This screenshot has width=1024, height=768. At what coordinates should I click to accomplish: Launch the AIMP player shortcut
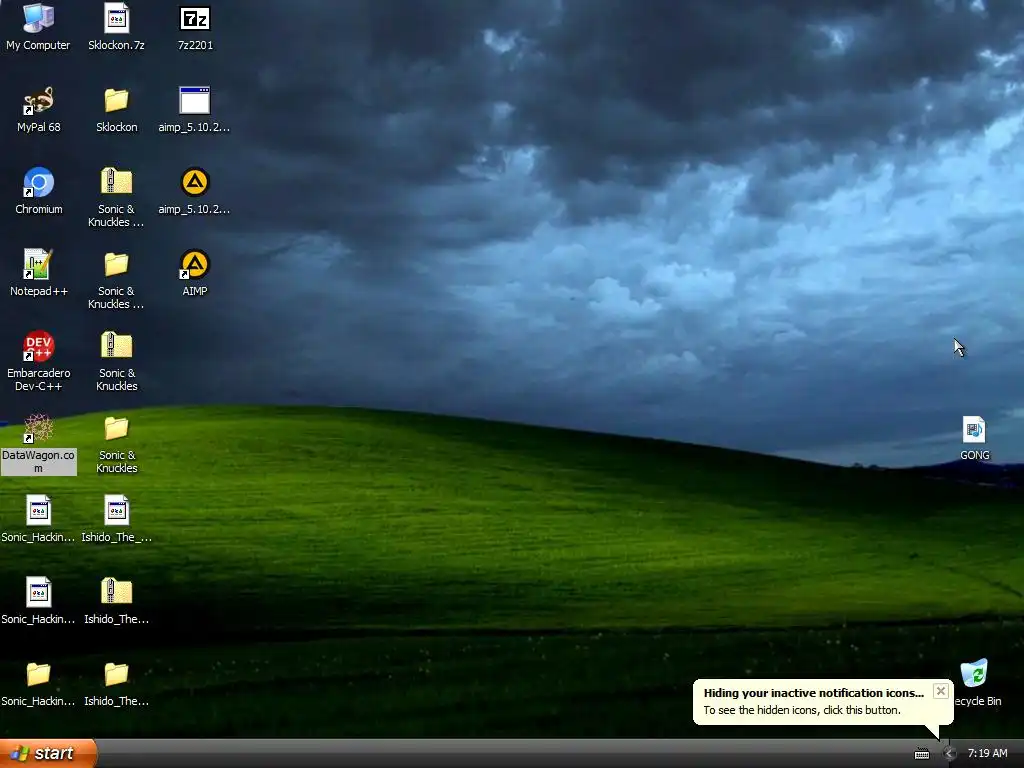195,272
